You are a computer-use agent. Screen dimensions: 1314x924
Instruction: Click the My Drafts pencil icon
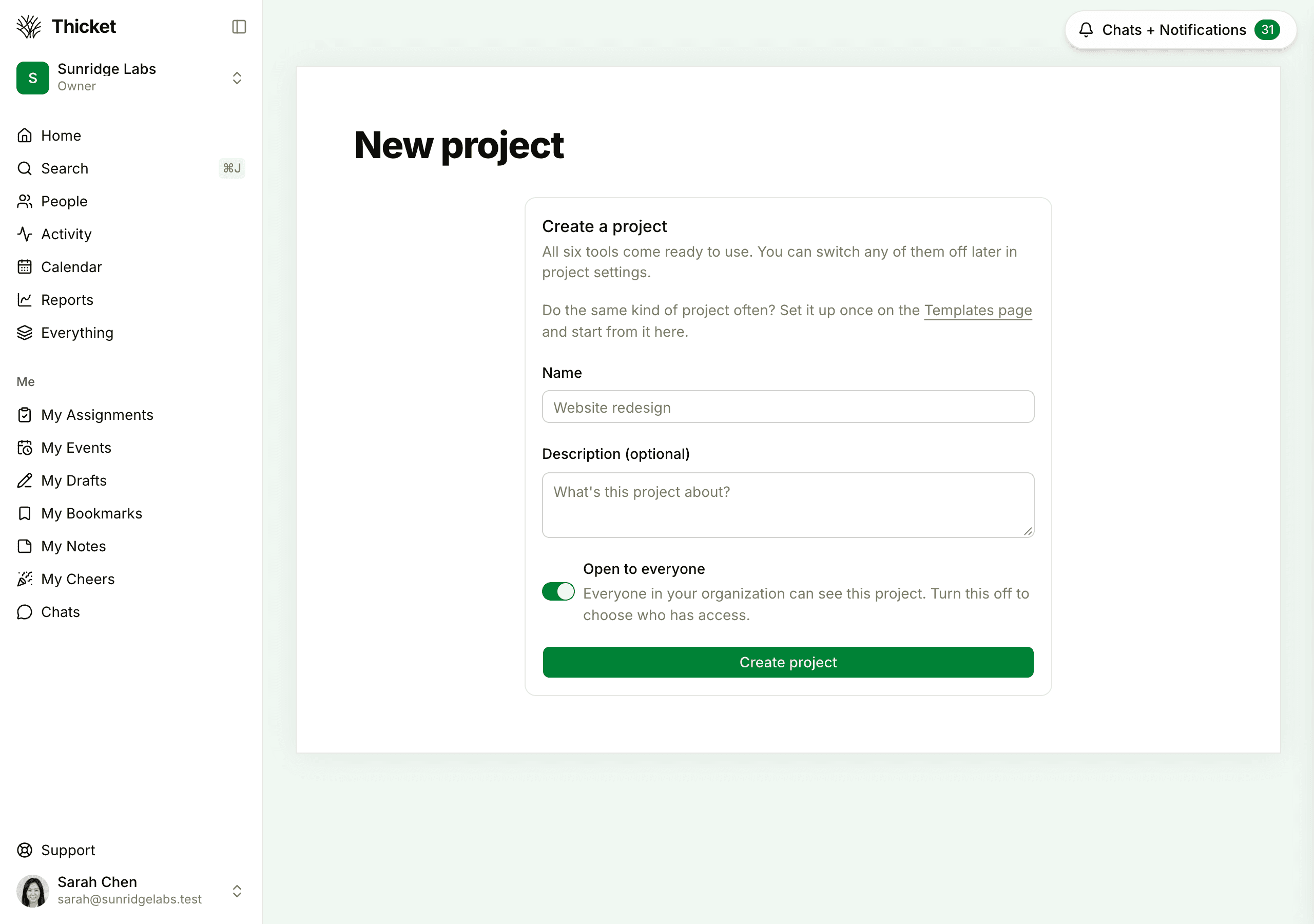tap(25, 481)
